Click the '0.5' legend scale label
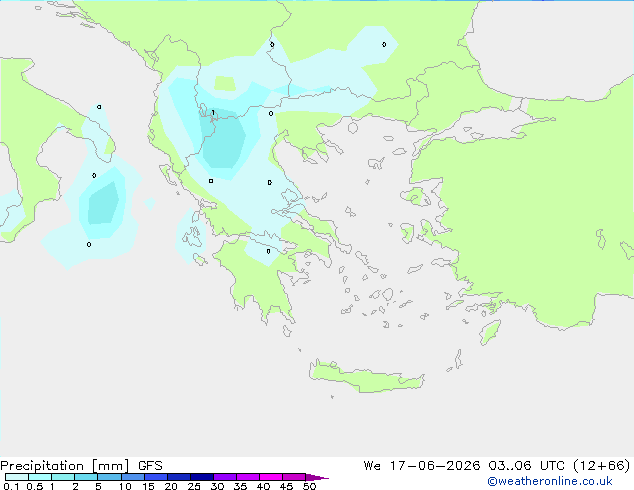634x490 pixels. click(x=35, y=486)
